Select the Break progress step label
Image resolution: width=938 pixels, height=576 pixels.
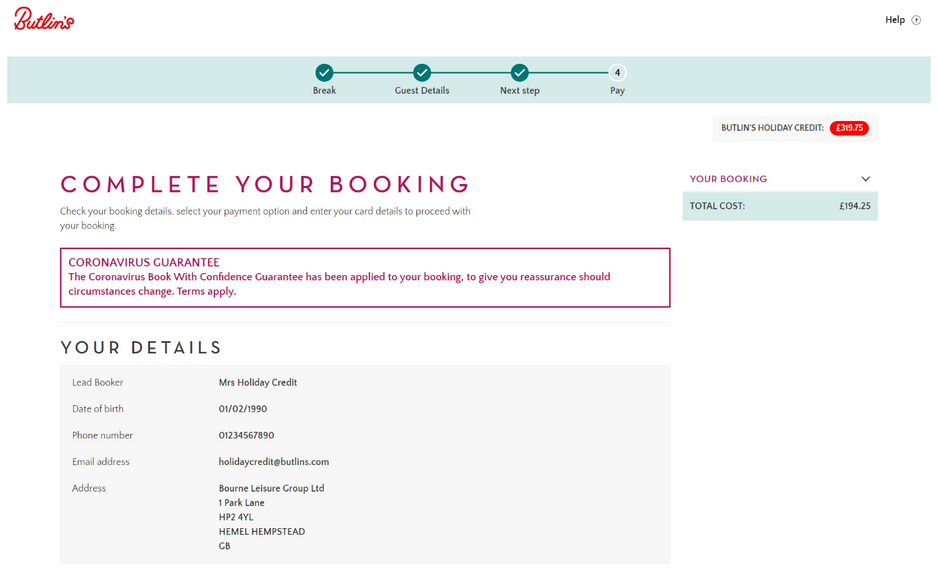click(x=324, y=90)
